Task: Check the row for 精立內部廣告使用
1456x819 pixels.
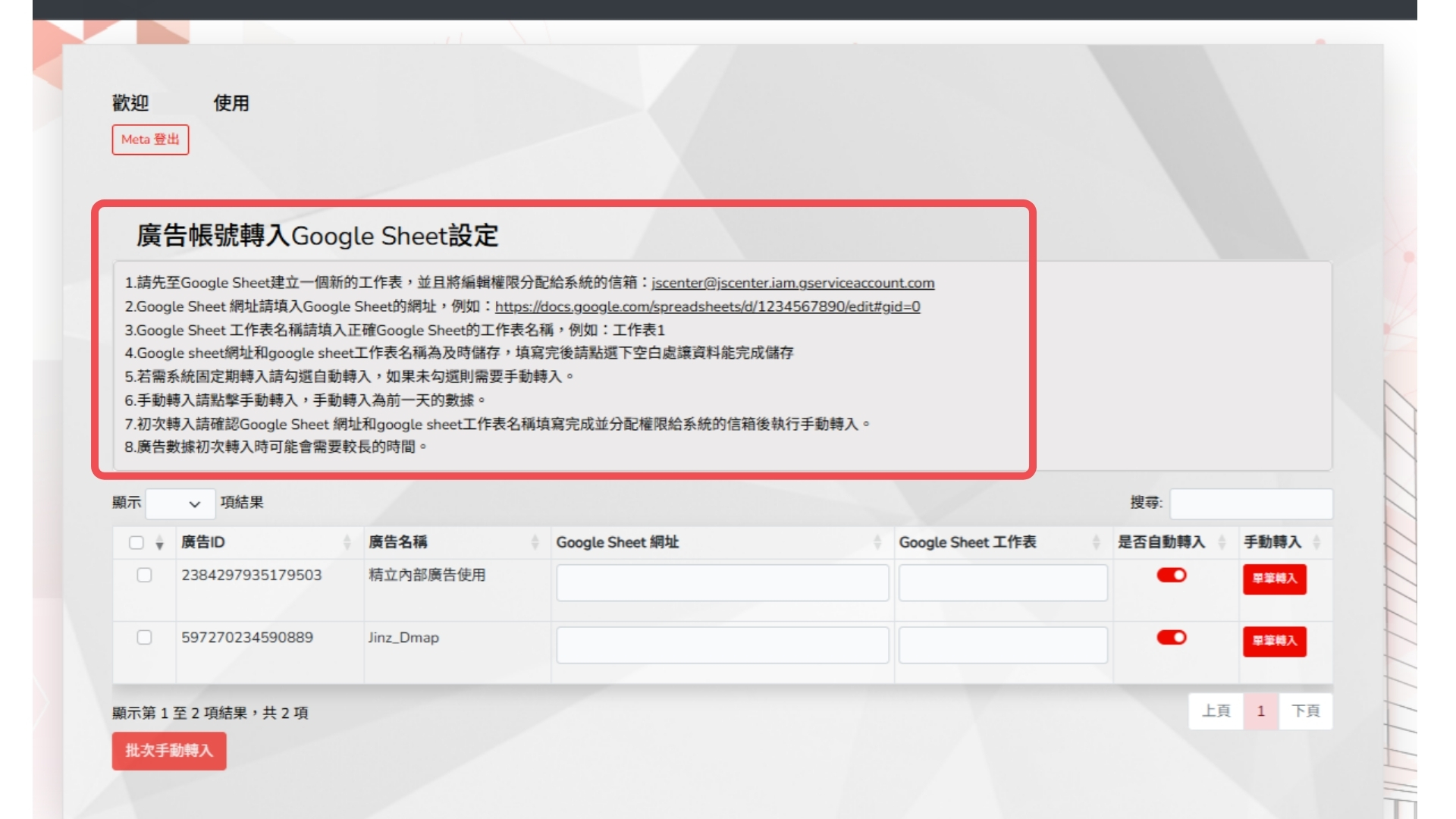Action: click(144, 575)
